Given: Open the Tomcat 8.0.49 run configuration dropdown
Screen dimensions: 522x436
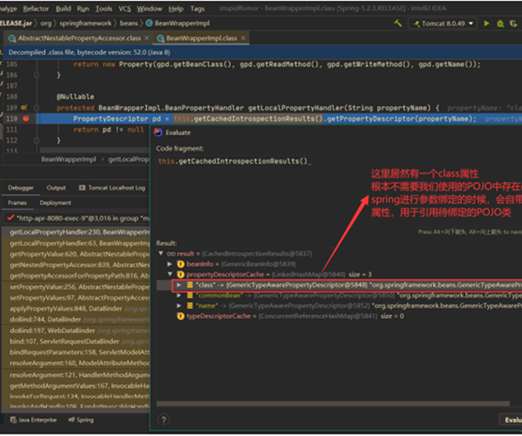Looking at the screenshot, I should [x=444, y=24].
